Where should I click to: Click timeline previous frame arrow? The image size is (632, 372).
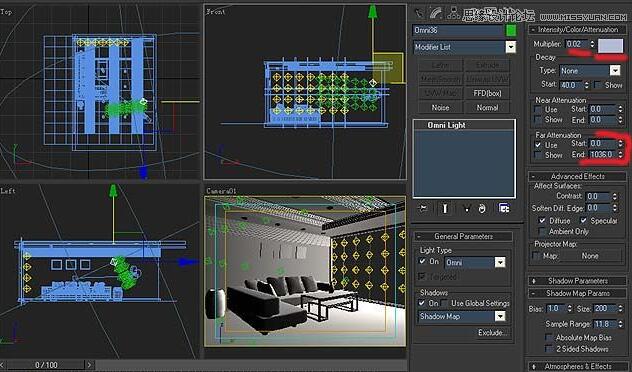3,365
